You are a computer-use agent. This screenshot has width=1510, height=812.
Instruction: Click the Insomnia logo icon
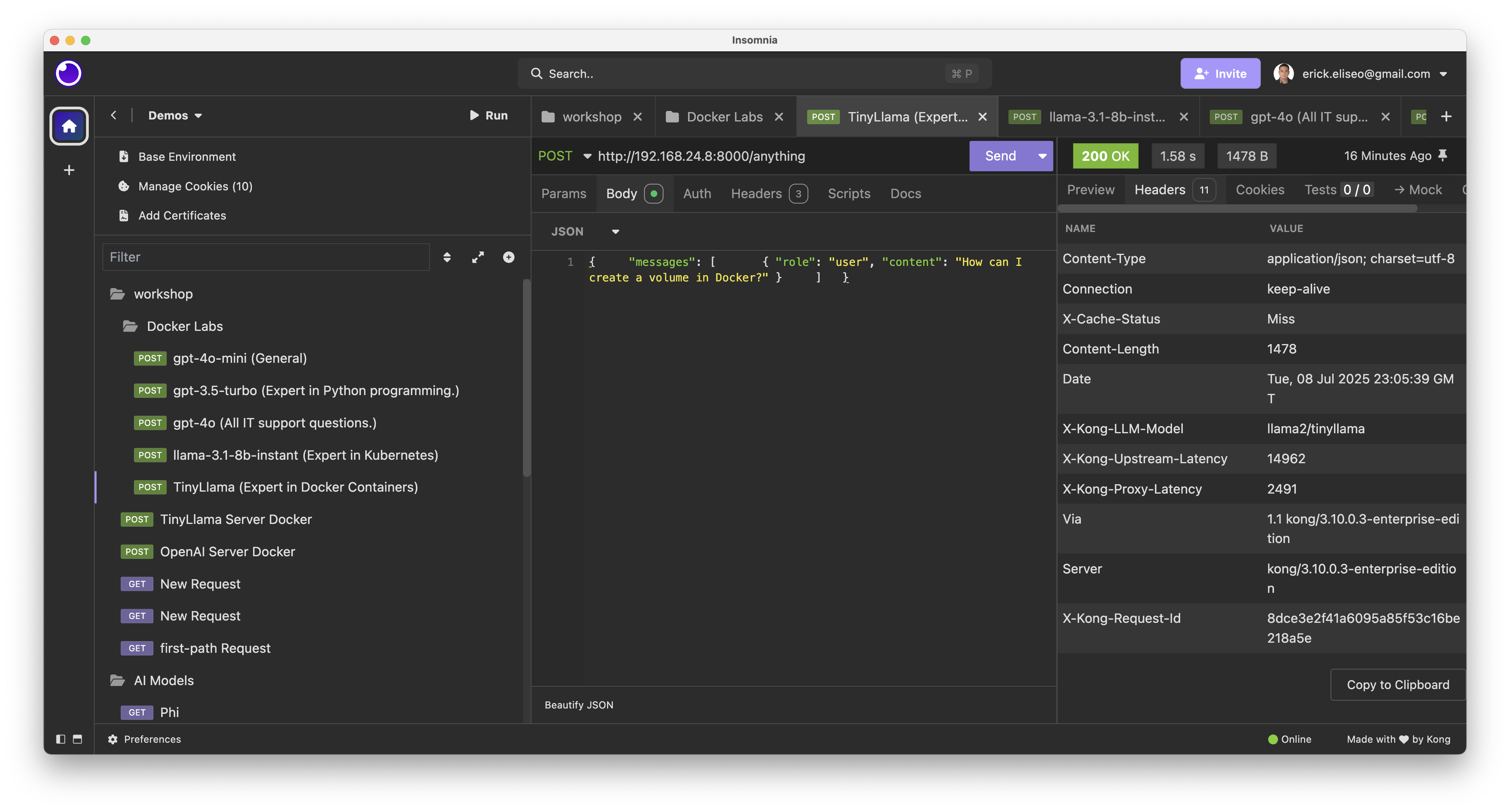coord(69,73)
